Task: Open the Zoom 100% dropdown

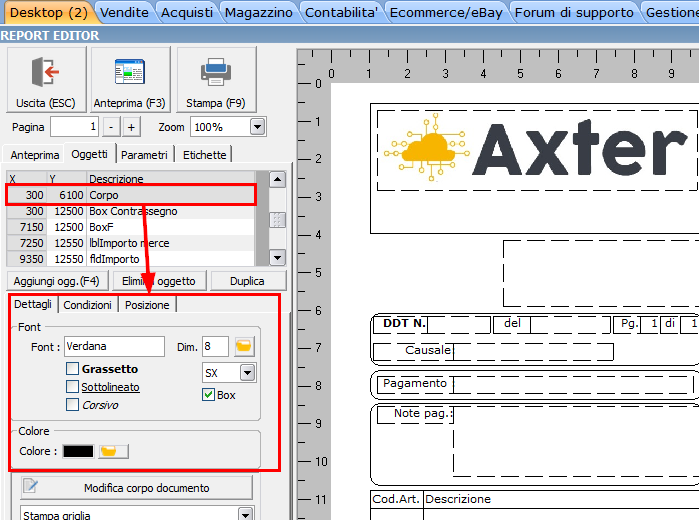Action: tap(257, 127)
